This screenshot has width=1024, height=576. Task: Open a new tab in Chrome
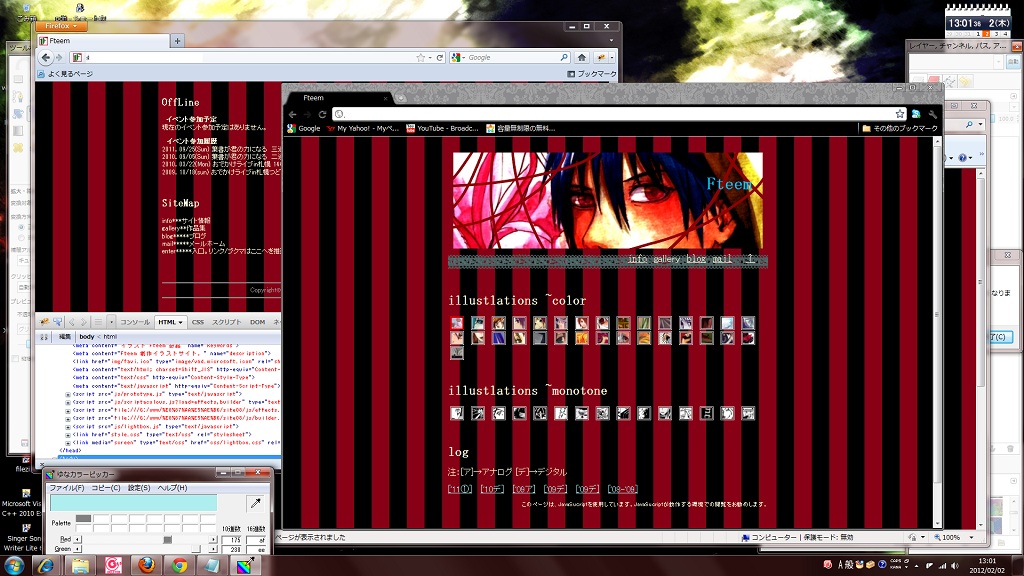click(401, 98)
